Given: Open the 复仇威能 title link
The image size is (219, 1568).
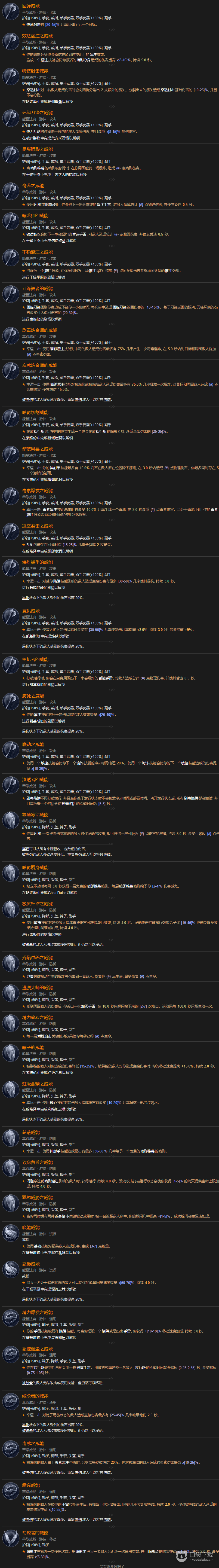Looking at the screenshot, I should tap(31, 611).
